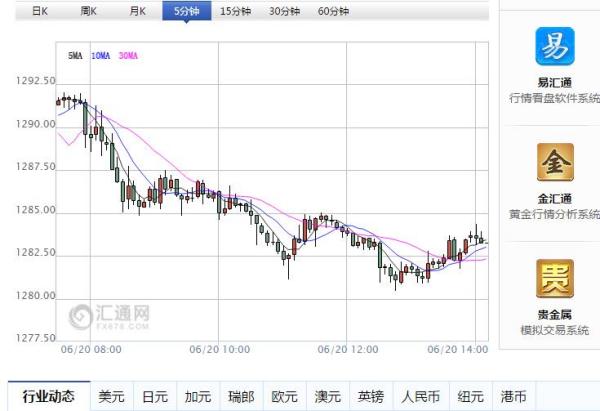Screen dimensions: 600x411
Task: Click the blue 10MA legend label
Action: click(x=101, y=56)
